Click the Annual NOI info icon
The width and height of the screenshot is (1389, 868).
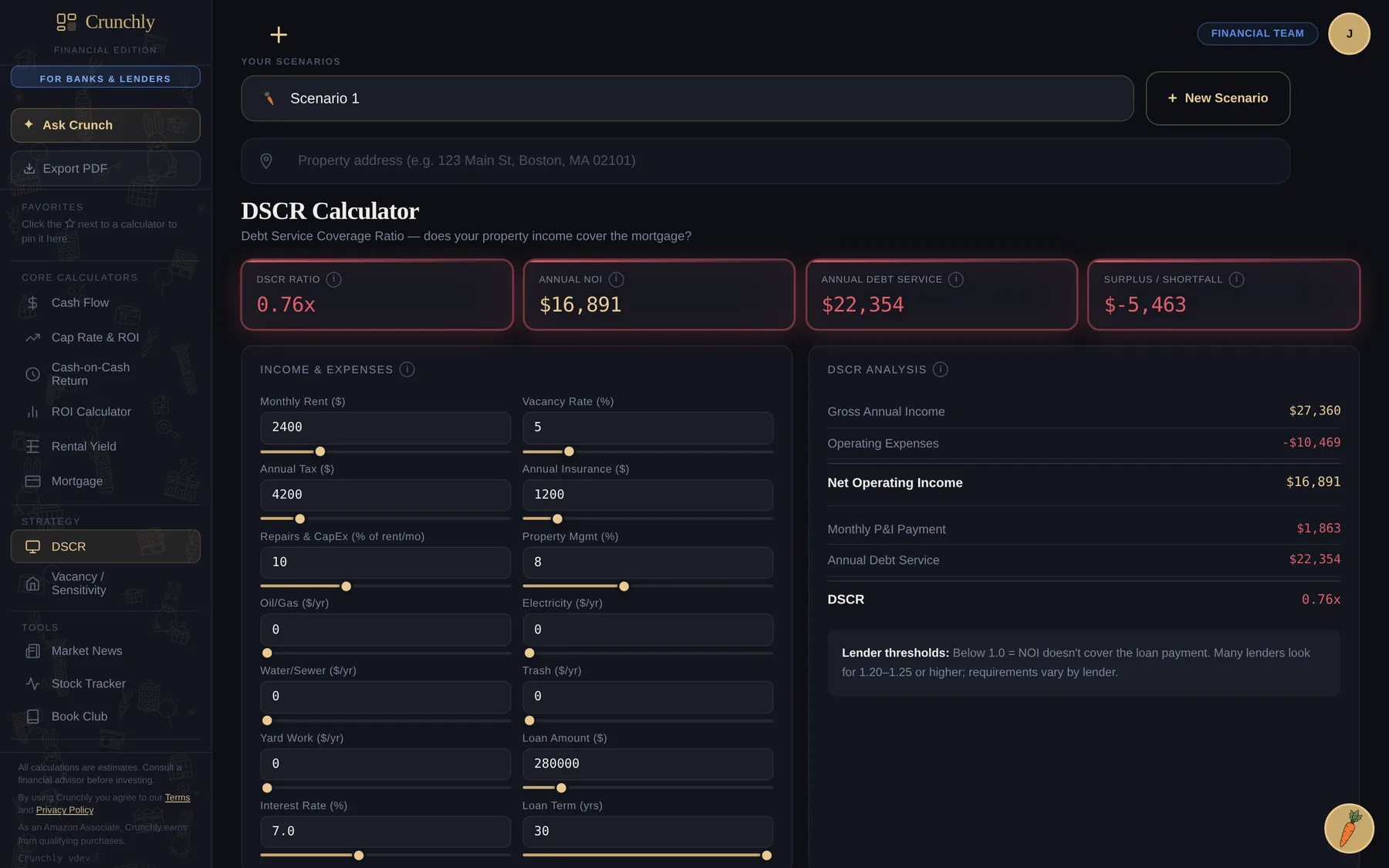(x=616, y=279)
